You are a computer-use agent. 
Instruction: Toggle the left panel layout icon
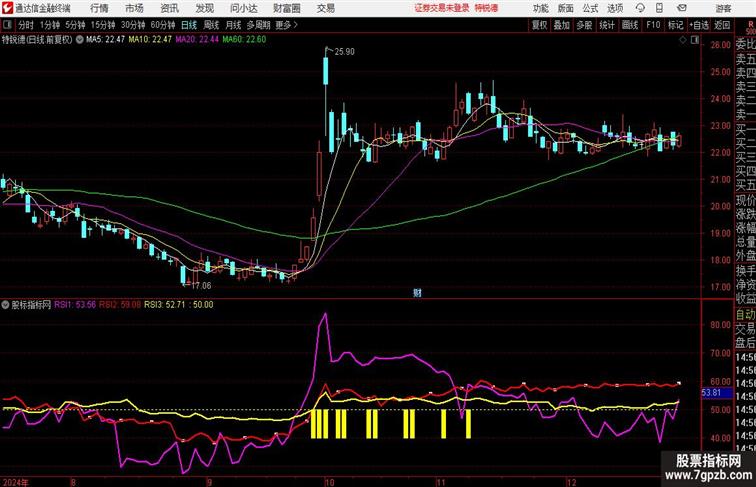[7, 25]
